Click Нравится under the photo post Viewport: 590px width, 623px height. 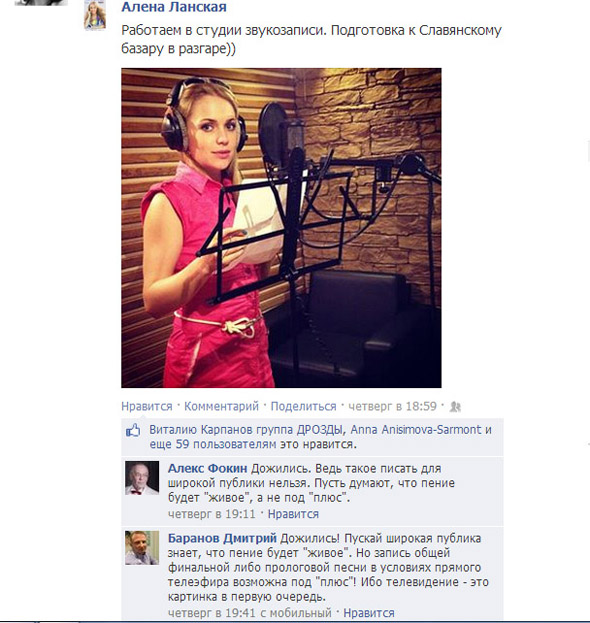pyautogui.click(x=147, y=406)
